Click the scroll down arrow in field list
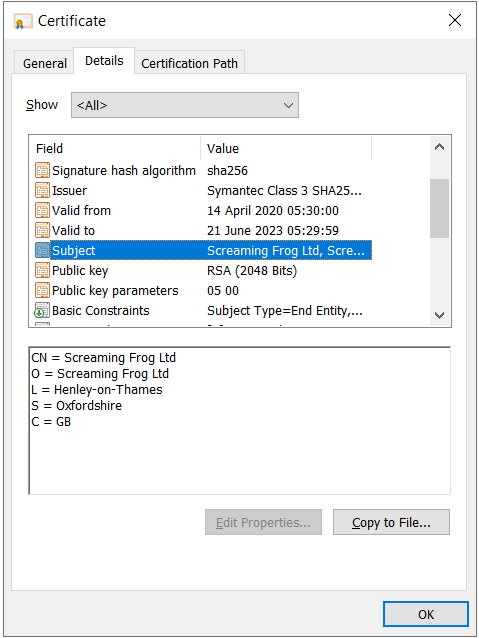This screenshot has height=638, width=479. point(440,315)
